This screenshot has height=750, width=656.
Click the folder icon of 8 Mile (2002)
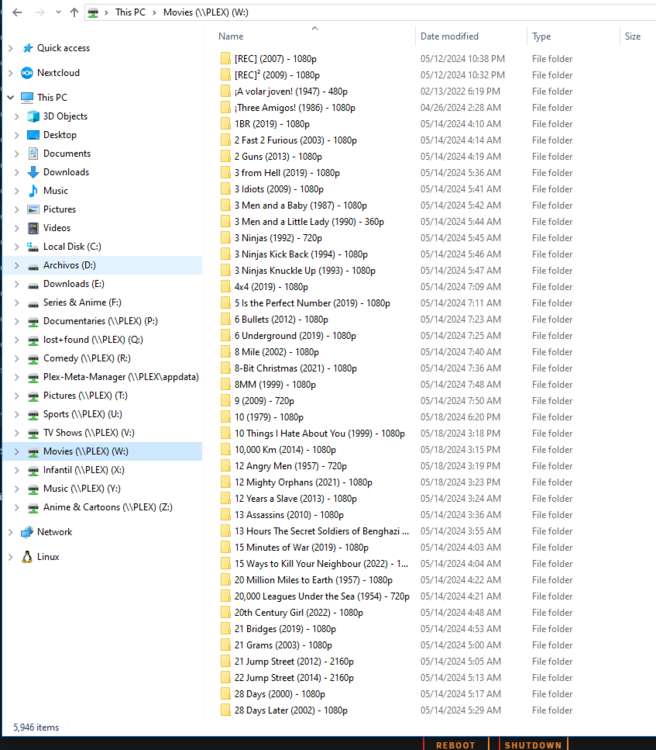(x=225, y=352)
